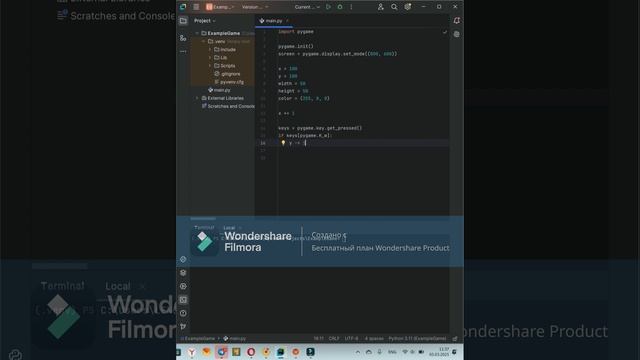Image resolution: width=640 pixels, height=360 pixels.
Task: Open the Python Console tool window icon
Action: point(183,260)
